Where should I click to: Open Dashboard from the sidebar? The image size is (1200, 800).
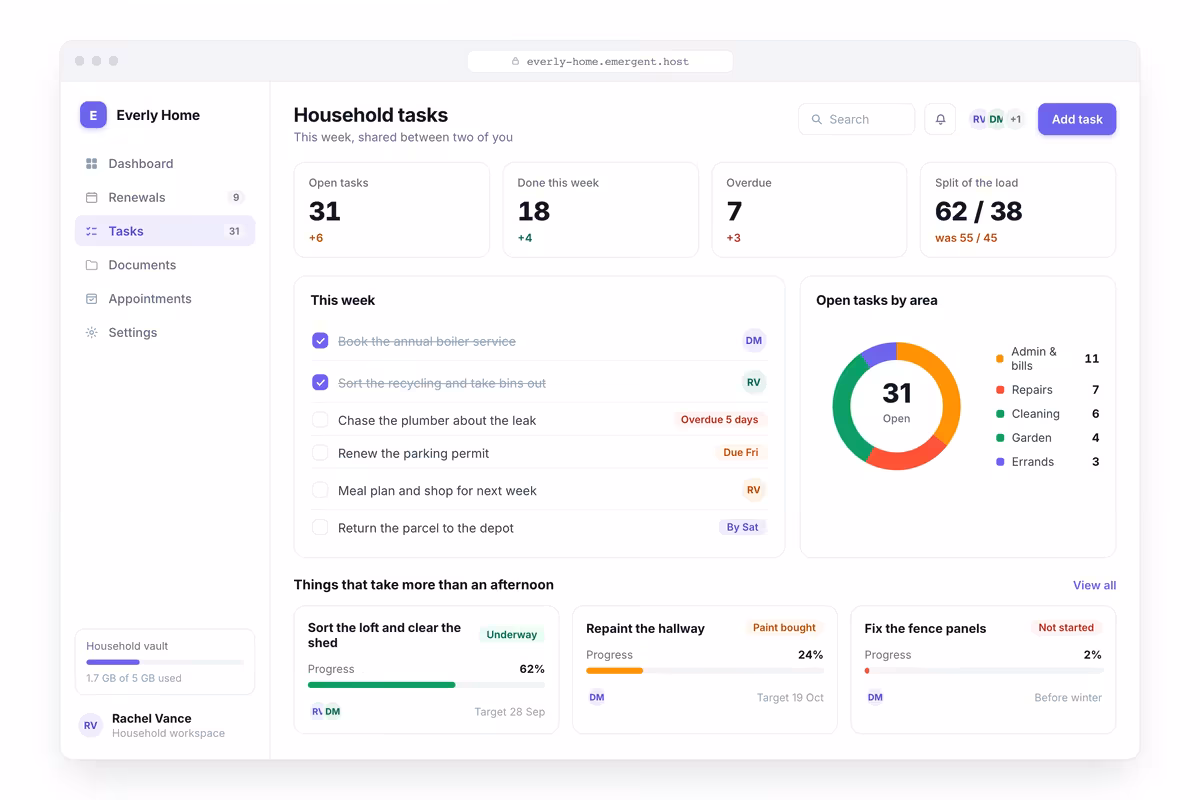165,163
